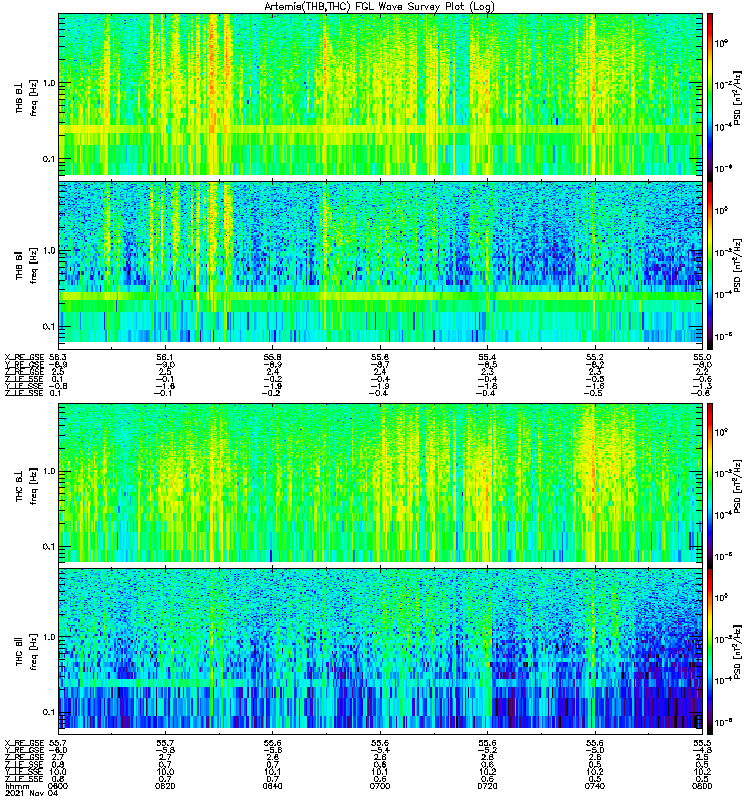750x800 pixels.
Task: Click the 'hhmm' time axis label
Action: point(17,786)
